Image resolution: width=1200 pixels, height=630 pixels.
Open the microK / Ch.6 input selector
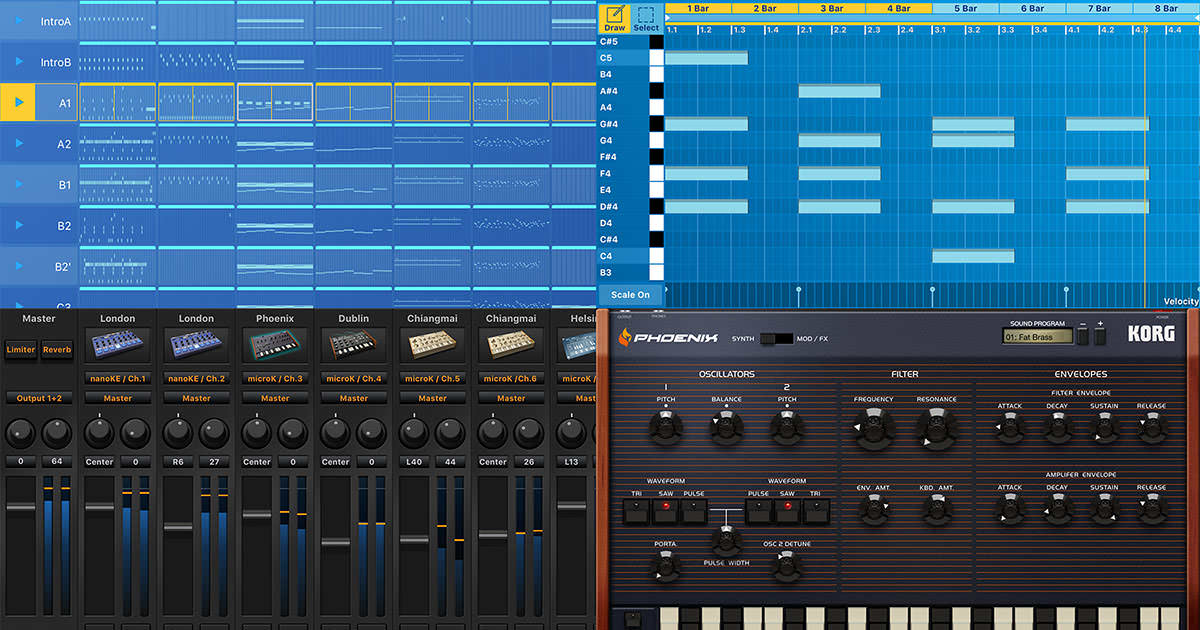[x=511, y=379]
